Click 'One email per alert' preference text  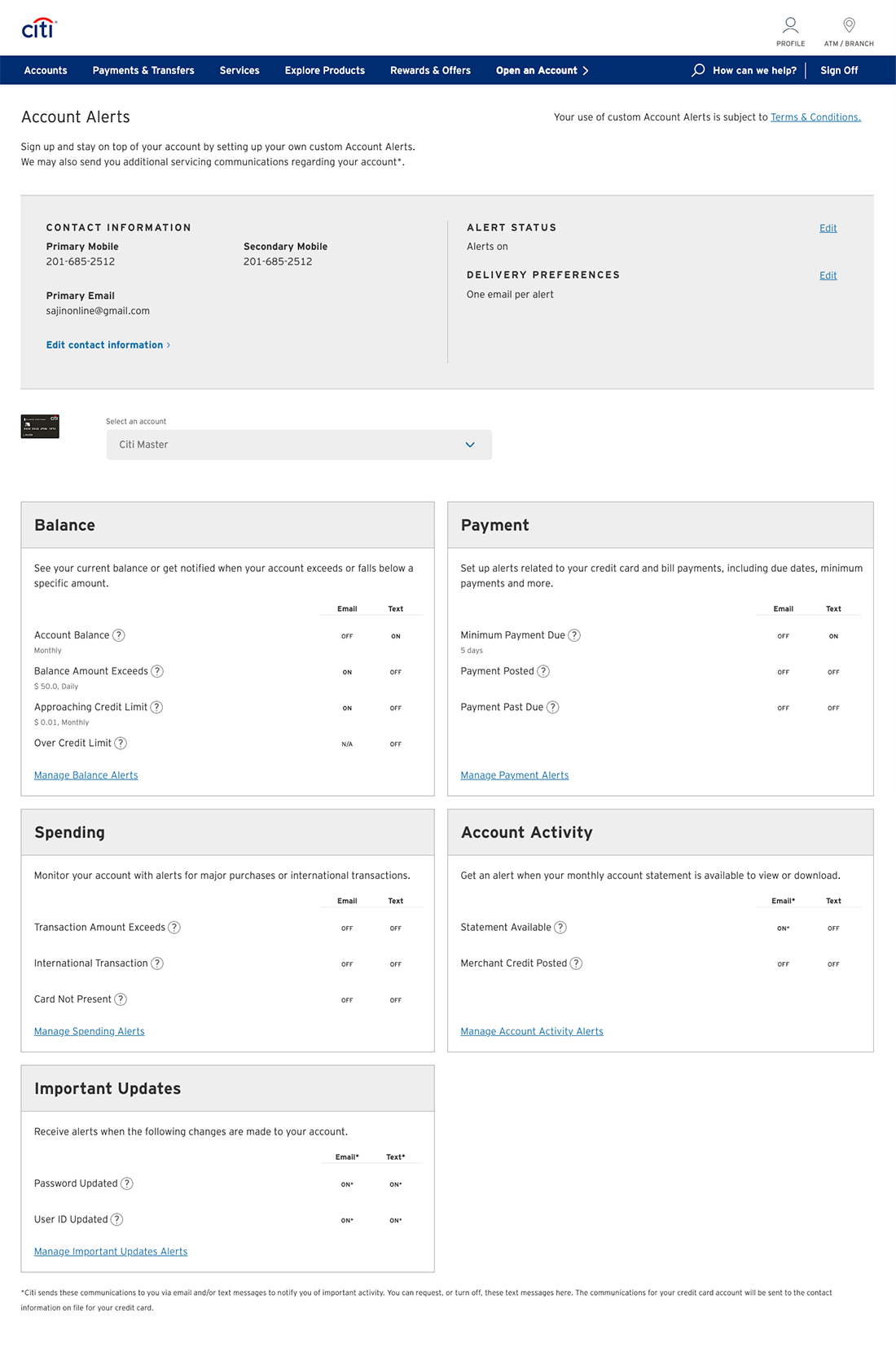[x=510, y=295]
